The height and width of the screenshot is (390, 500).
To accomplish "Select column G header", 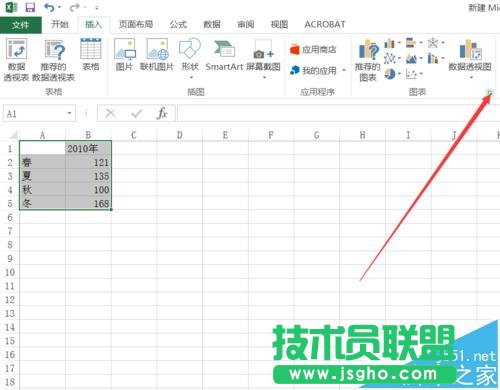I will [317, 135].
